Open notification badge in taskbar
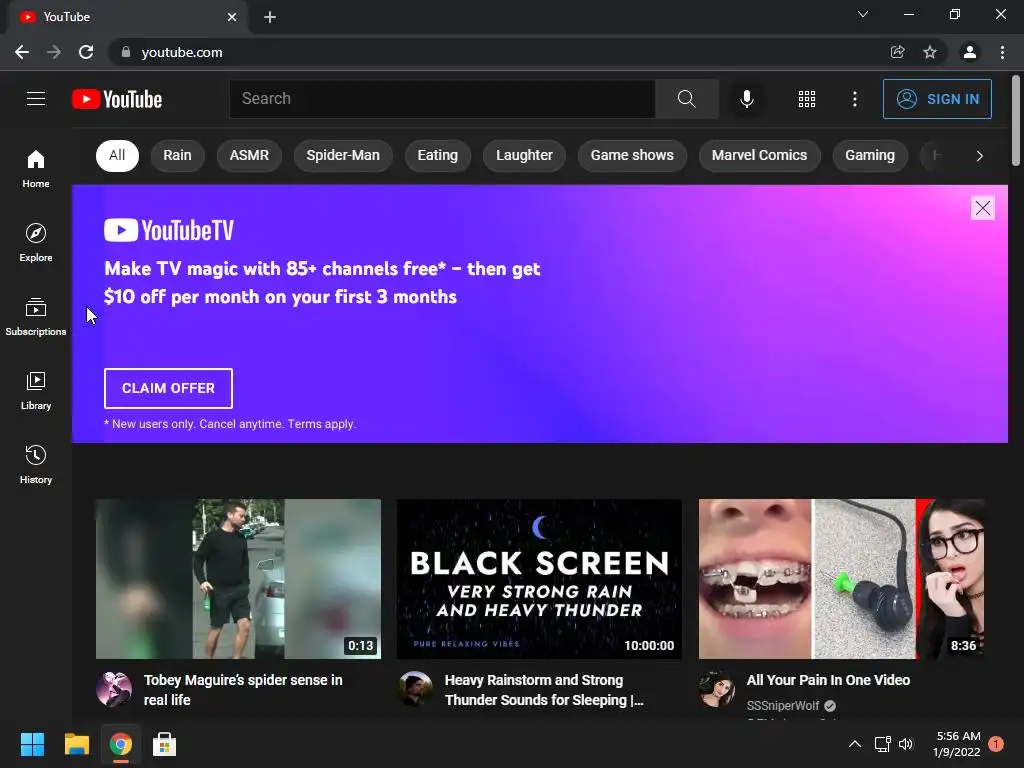Image resolution: width=1024 pixels, height=768 pixels. point(995,744)
